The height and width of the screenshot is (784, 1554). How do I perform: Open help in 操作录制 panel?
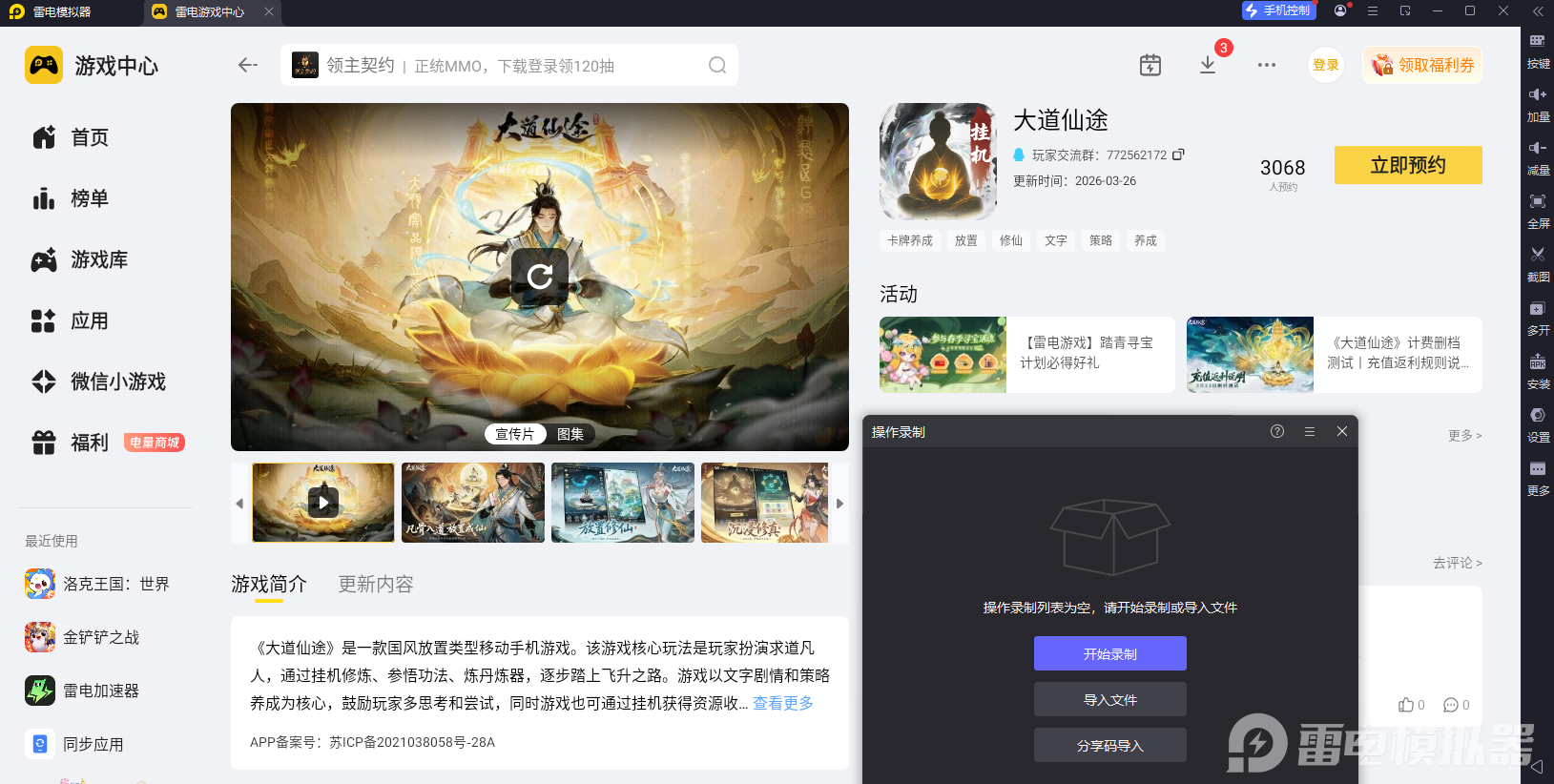(x=1277, y=431)
